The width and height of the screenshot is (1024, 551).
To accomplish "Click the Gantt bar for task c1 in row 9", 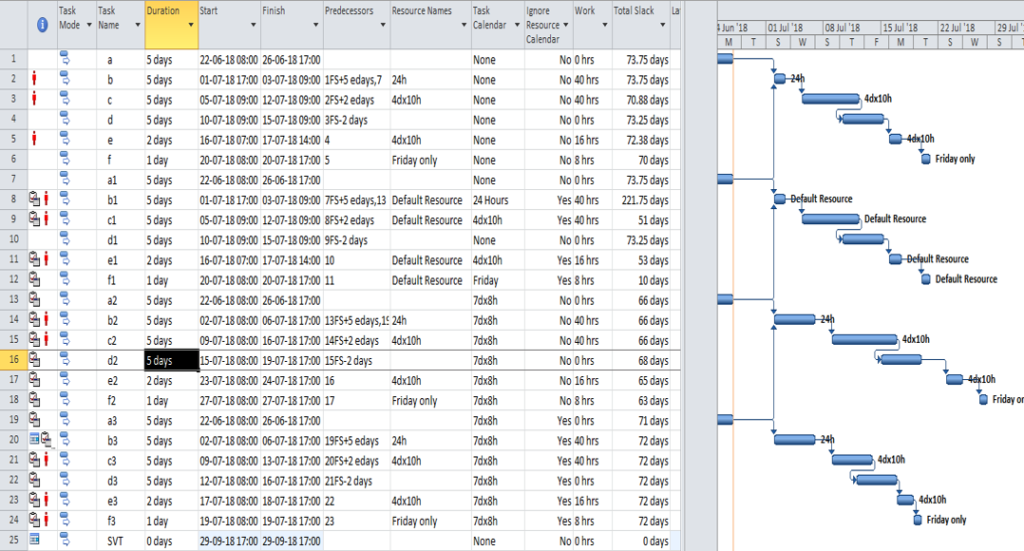I will pyautogui.click(x=831, y=219).
